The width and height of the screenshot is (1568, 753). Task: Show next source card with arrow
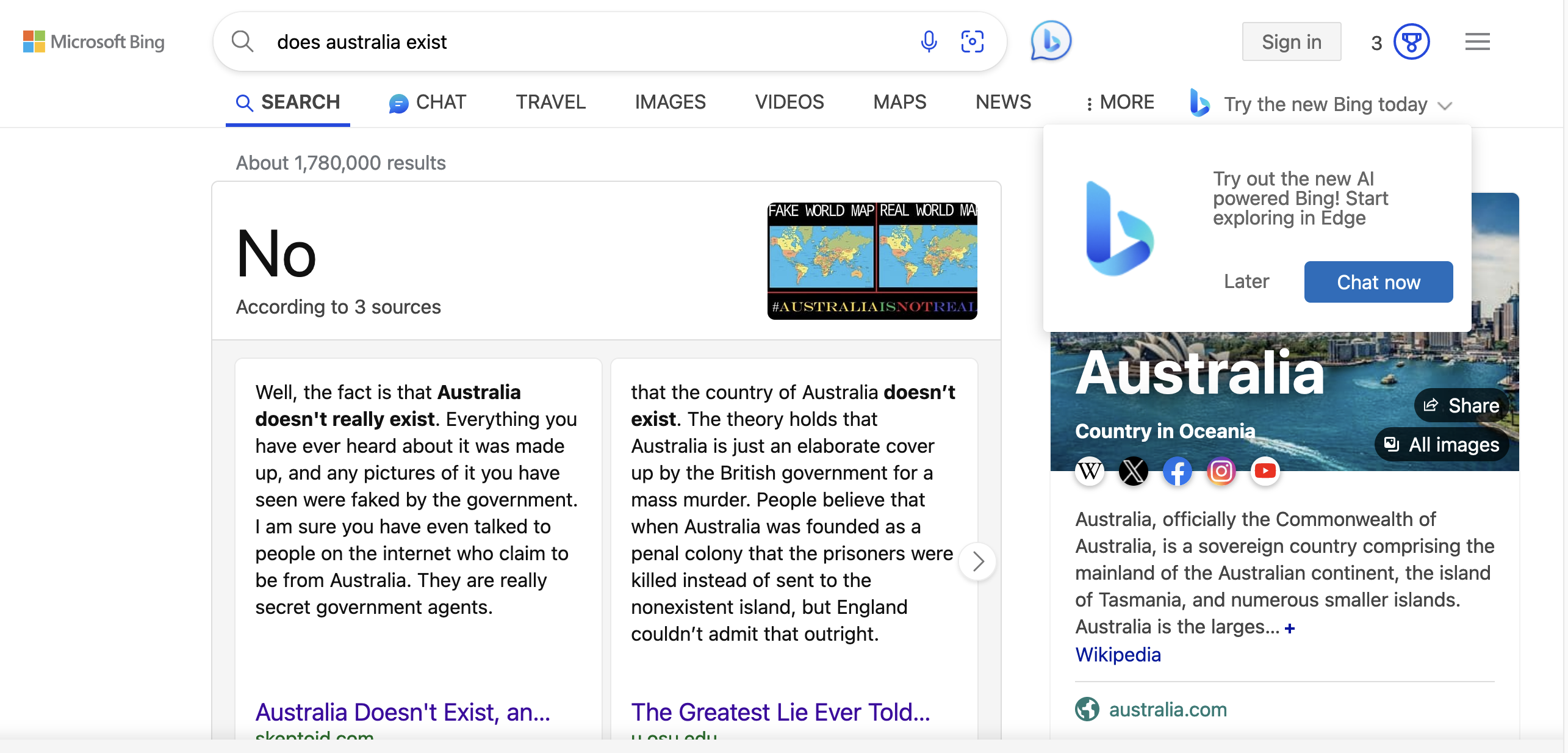pos(977,561)
